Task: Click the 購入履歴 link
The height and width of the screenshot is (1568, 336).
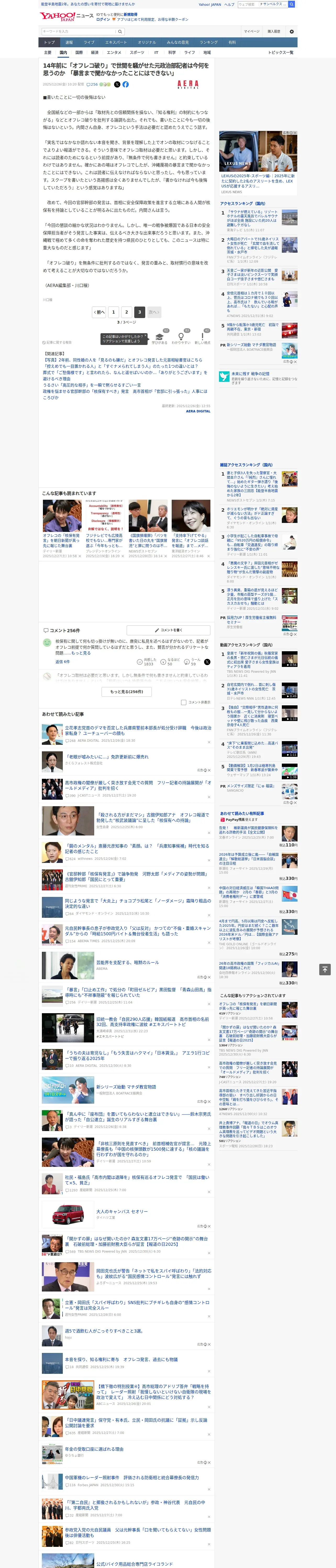Action: 274,31
